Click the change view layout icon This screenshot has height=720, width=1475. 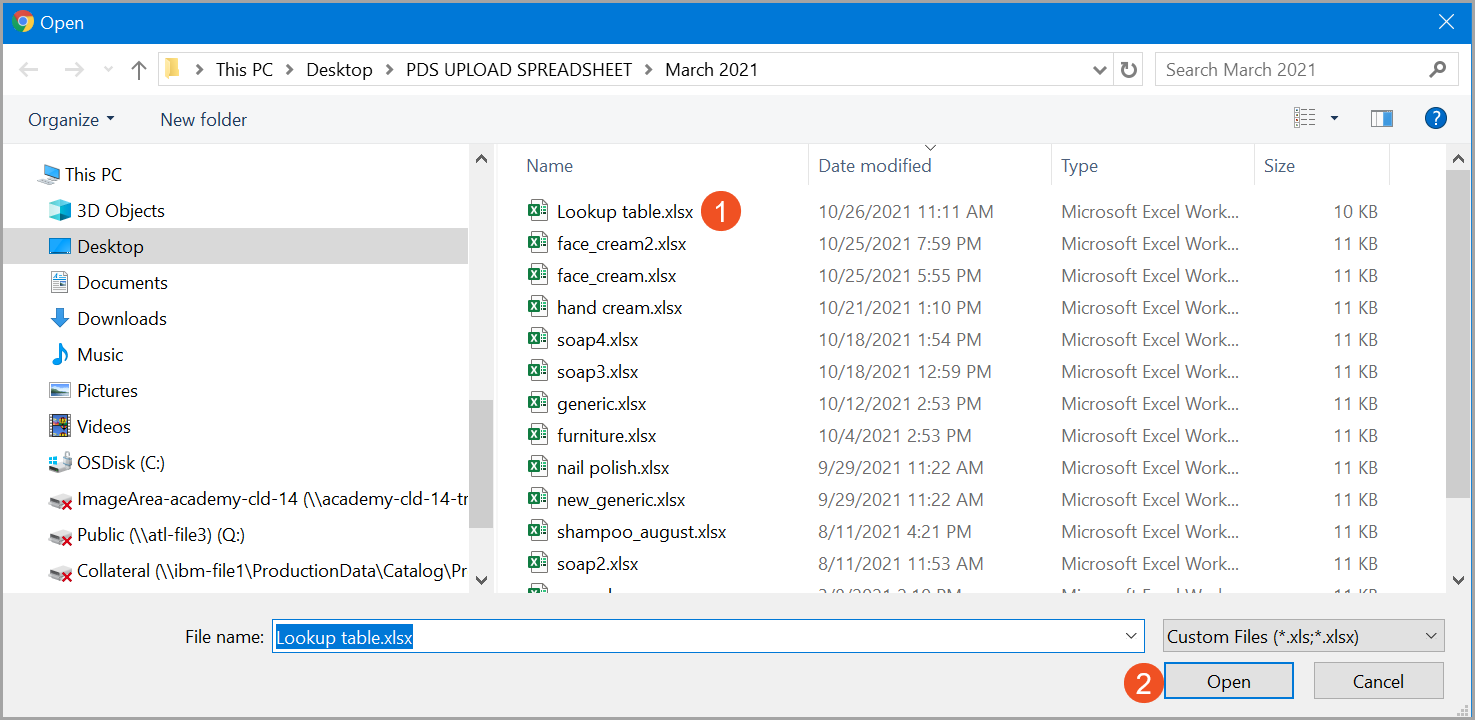pos(1305,119)
